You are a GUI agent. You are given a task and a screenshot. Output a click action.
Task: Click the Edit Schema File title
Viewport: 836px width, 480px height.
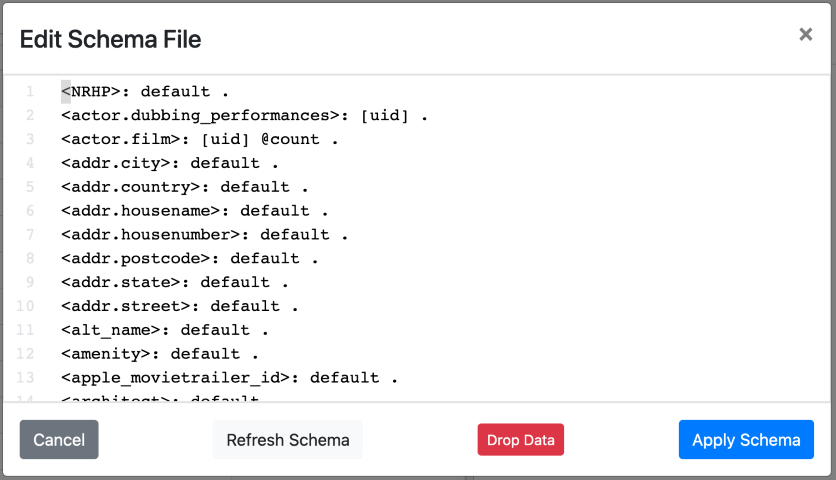pyautogui.click(x=111, y=40)
